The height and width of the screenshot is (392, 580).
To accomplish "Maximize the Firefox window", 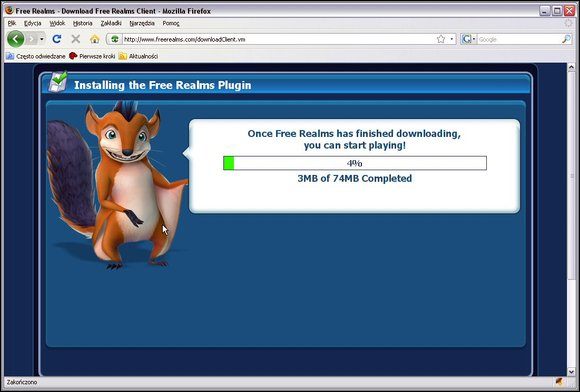I will coord(557,11).
